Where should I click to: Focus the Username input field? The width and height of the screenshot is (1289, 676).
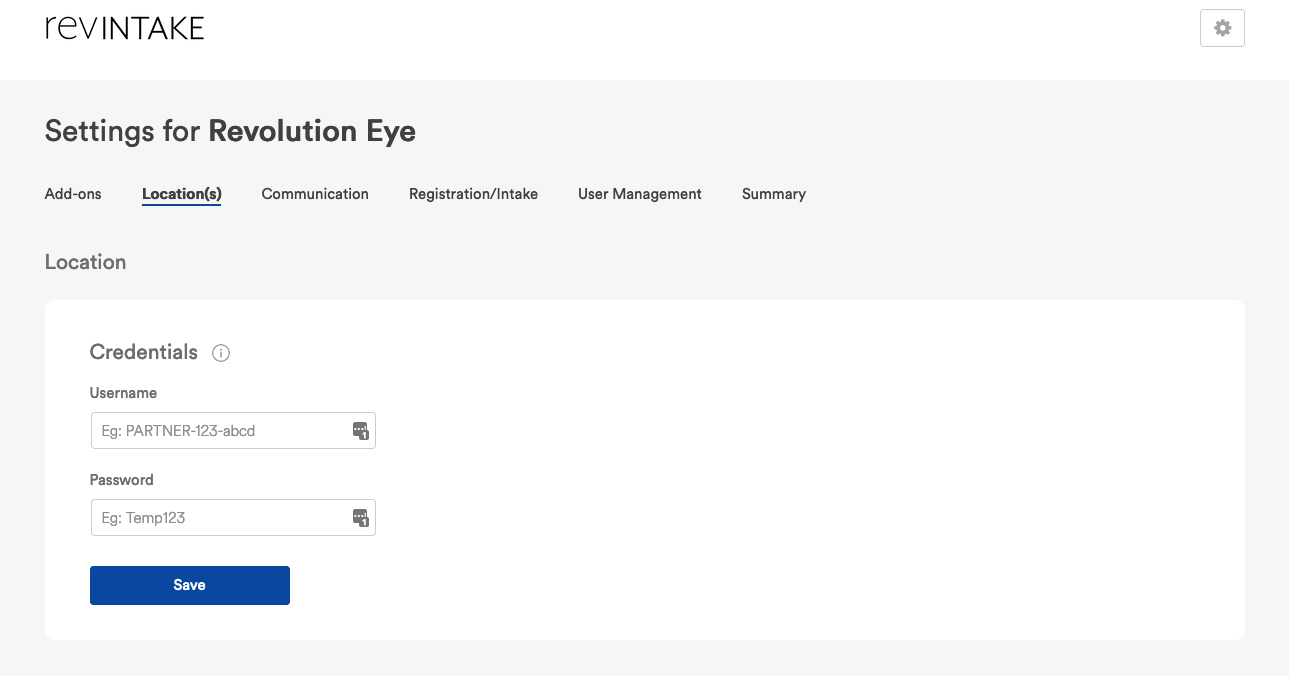(220, 431)
